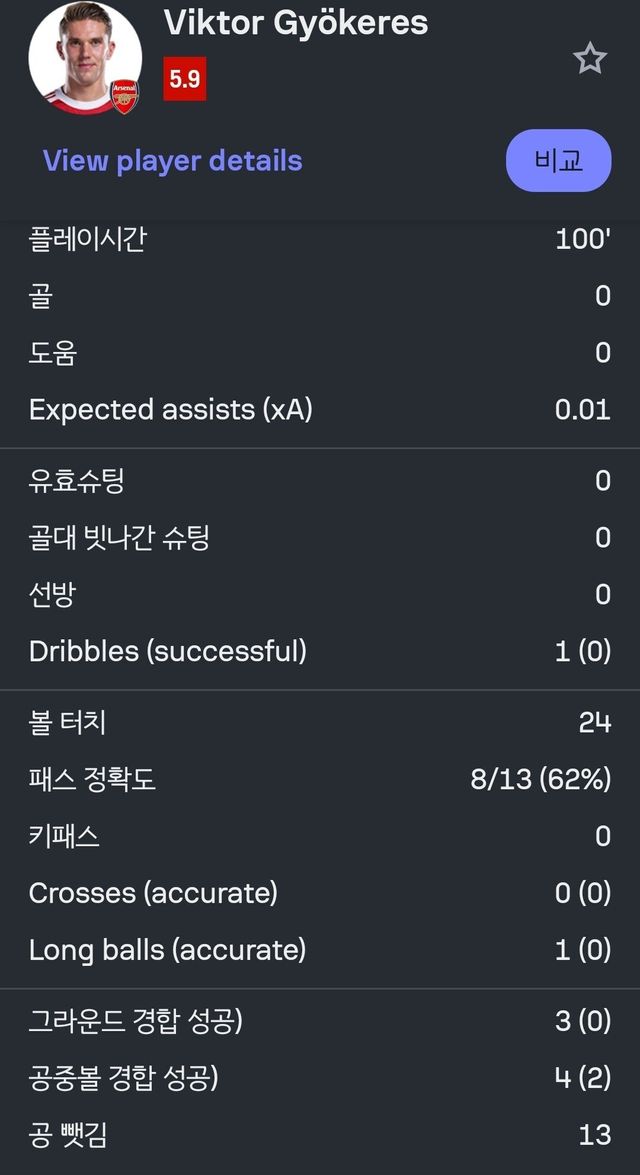Select the 볼 터치 stat row
Screen dimensions: 640x1175
tap(320, 723)
